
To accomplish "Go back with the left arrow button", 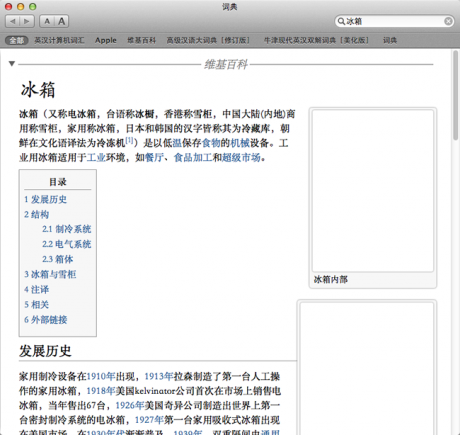I will point(13,21).
